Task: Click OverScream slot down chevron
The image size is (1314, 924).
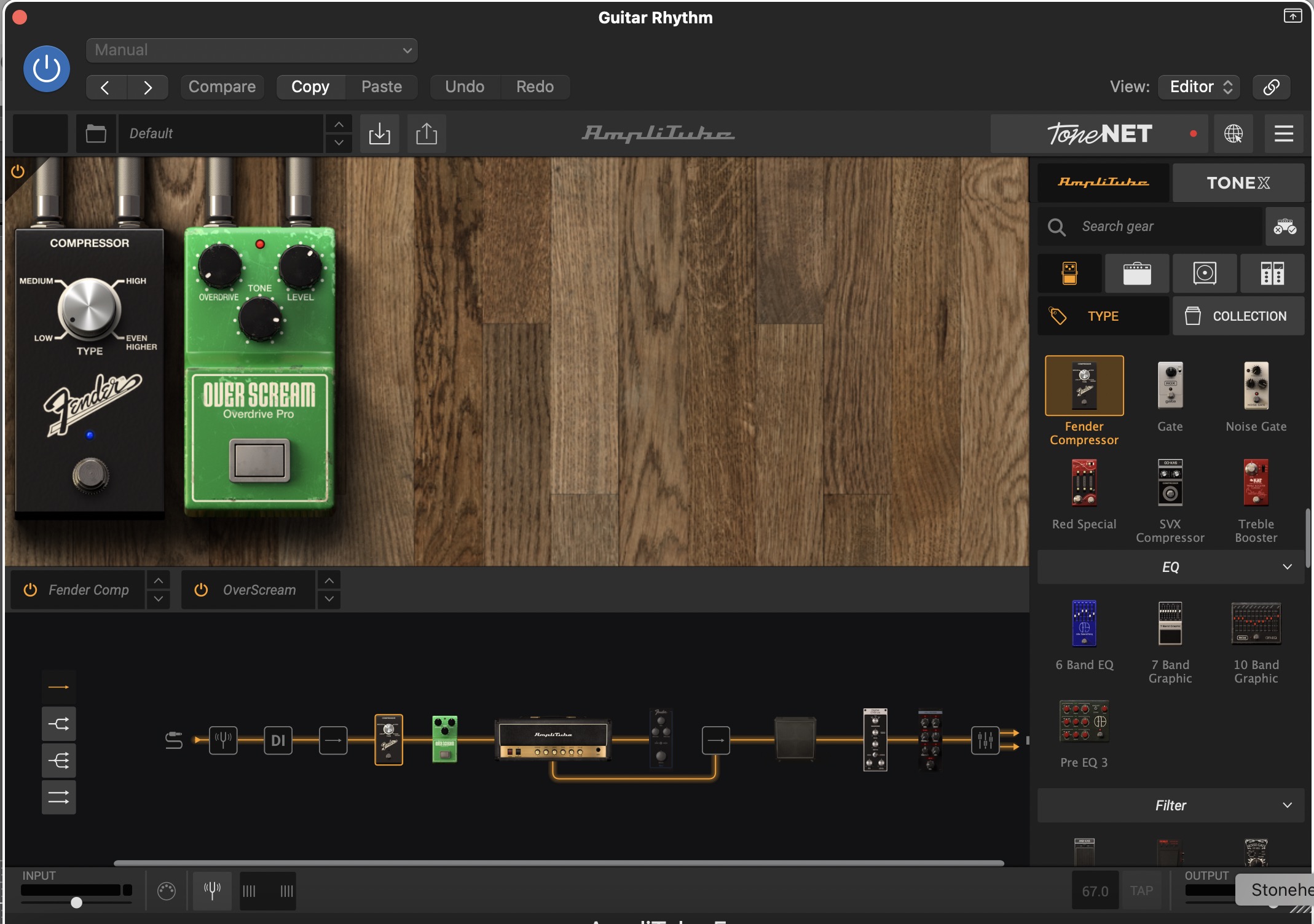Action: pyautogui.click(x=329, y=599)
